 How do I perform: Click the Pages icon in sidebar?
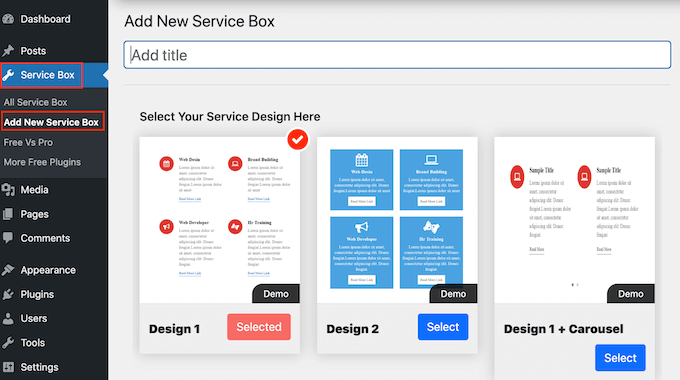pyautogui.click(x=8, y=214)
